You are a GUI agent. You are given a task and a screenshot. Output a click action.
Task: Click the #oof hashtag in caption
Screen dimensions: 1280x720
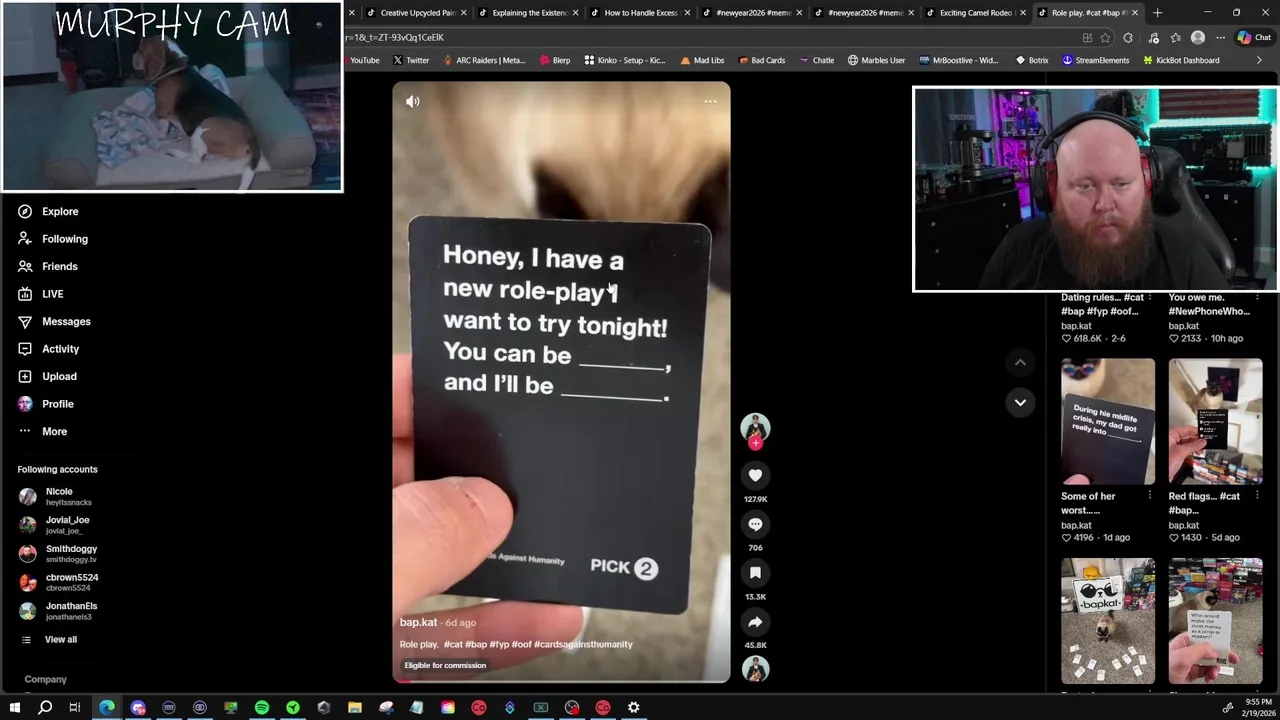click(522, 645)
